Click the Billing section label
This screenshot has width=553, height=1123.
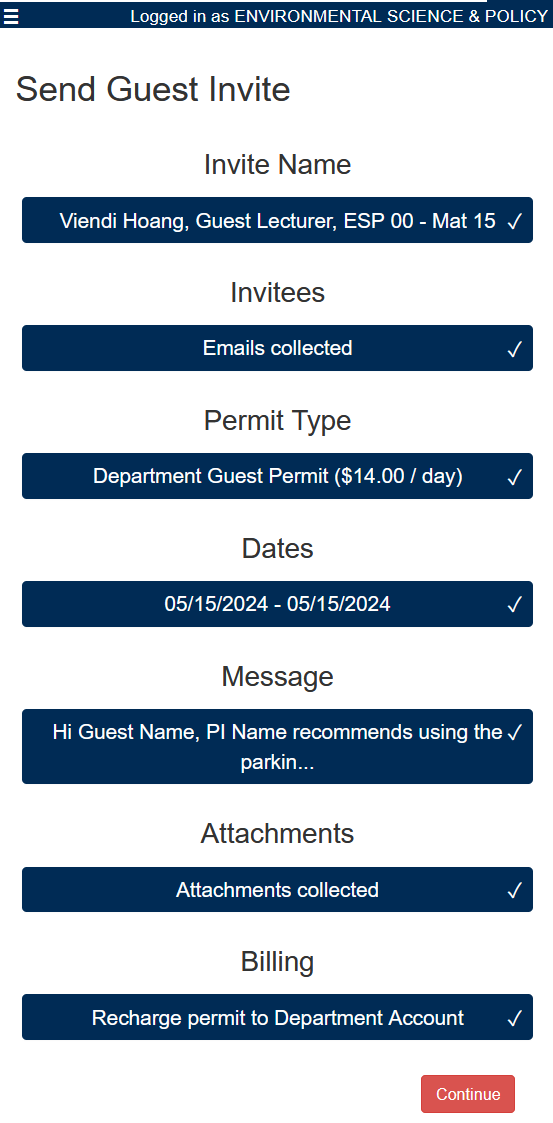277,962
